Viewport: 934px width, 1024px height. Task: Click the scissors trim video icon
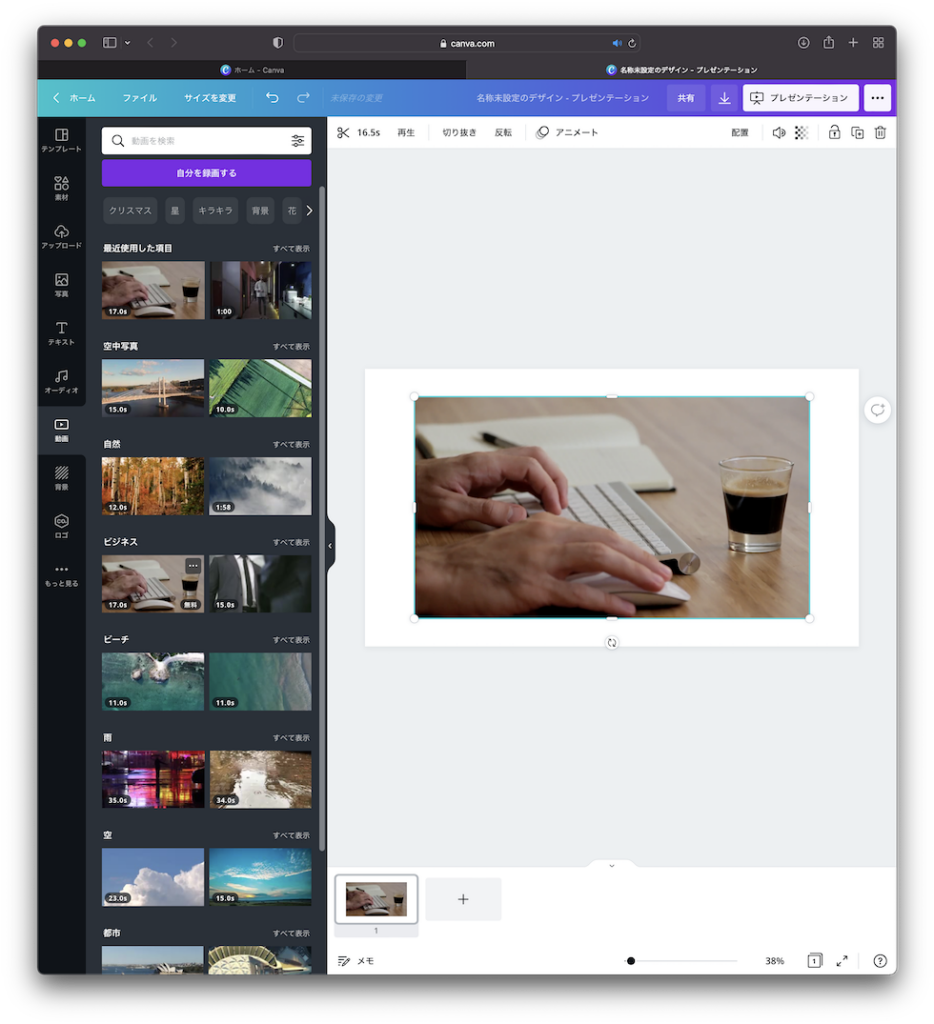[343, 132]
